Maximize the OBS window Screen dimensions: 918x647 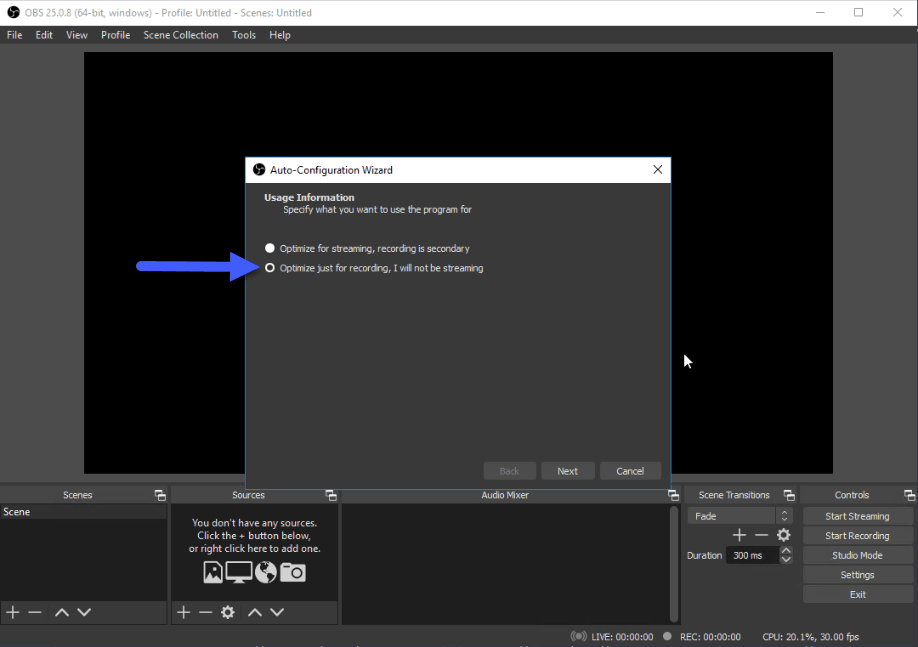coord(858,12)
